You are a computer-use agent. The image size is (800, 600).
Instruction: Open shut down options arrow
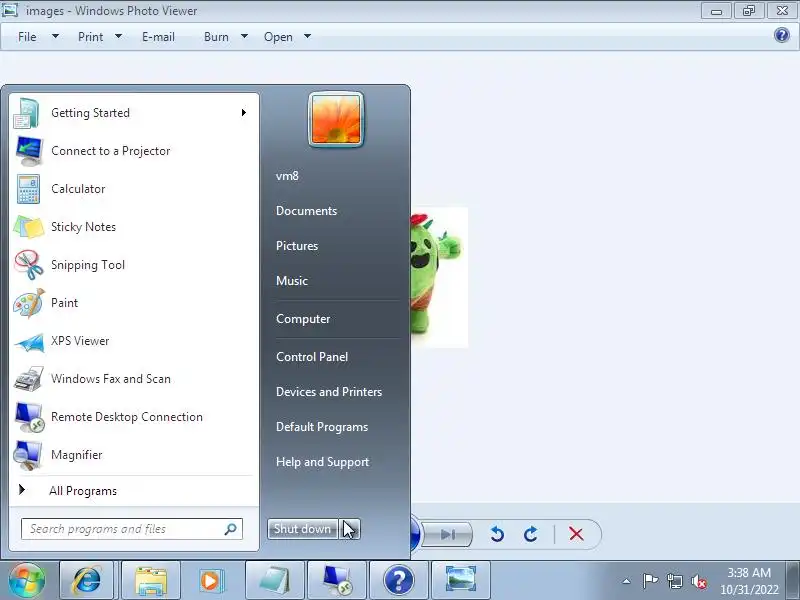(349, 529)
